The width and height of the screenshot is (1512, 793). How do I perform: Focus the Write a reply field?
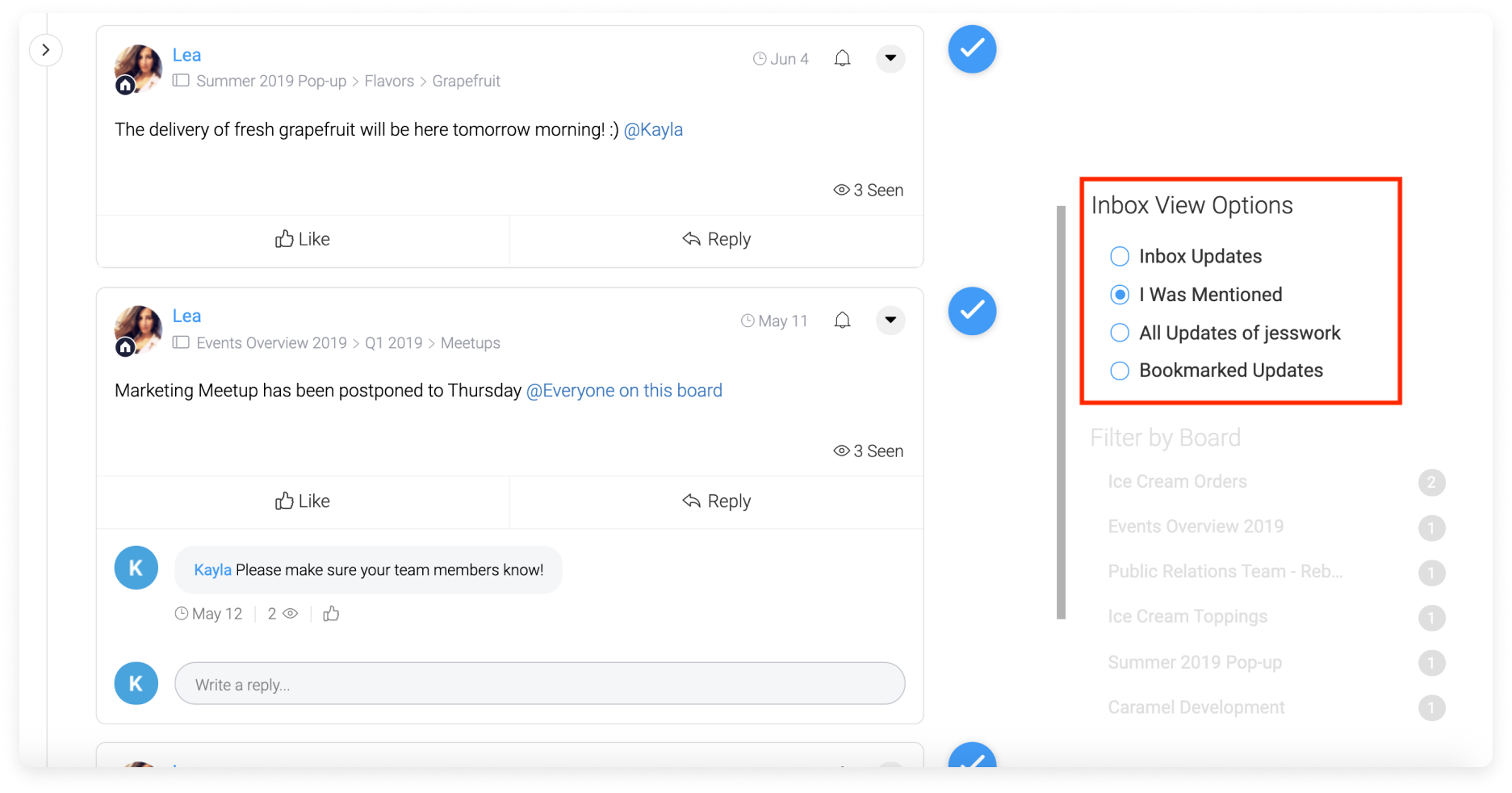pyautogui.click(x=539, y=684)
